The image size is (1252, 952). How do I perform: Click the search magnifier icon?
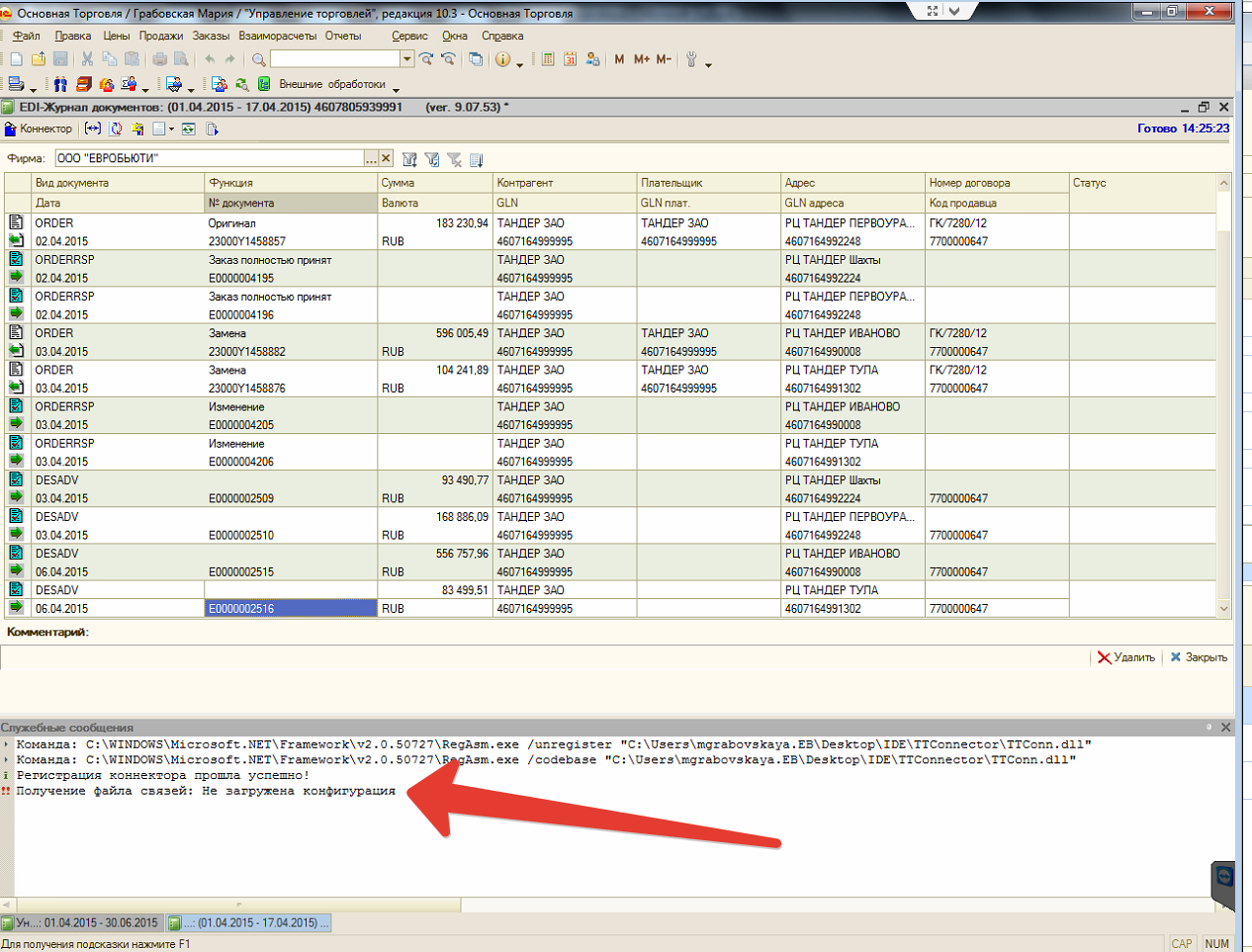[259, 59]
